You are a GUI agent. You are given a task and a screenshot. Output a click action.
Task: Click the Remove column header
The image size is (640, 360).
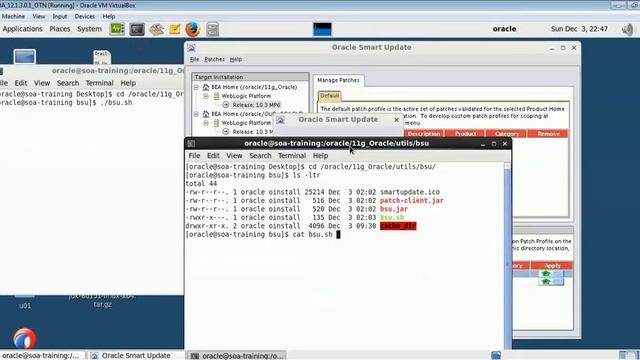coord(548,134)
